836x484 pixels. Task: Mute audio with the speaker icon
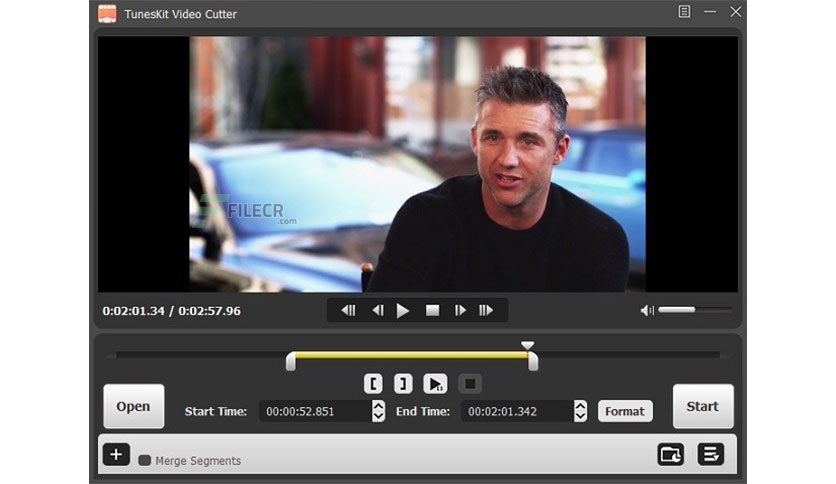[647, 310]
